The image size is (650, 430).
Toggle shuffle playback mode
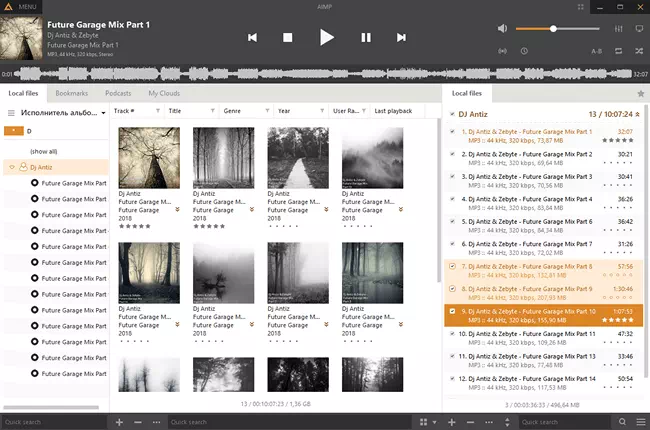click(x=639, y=51)
